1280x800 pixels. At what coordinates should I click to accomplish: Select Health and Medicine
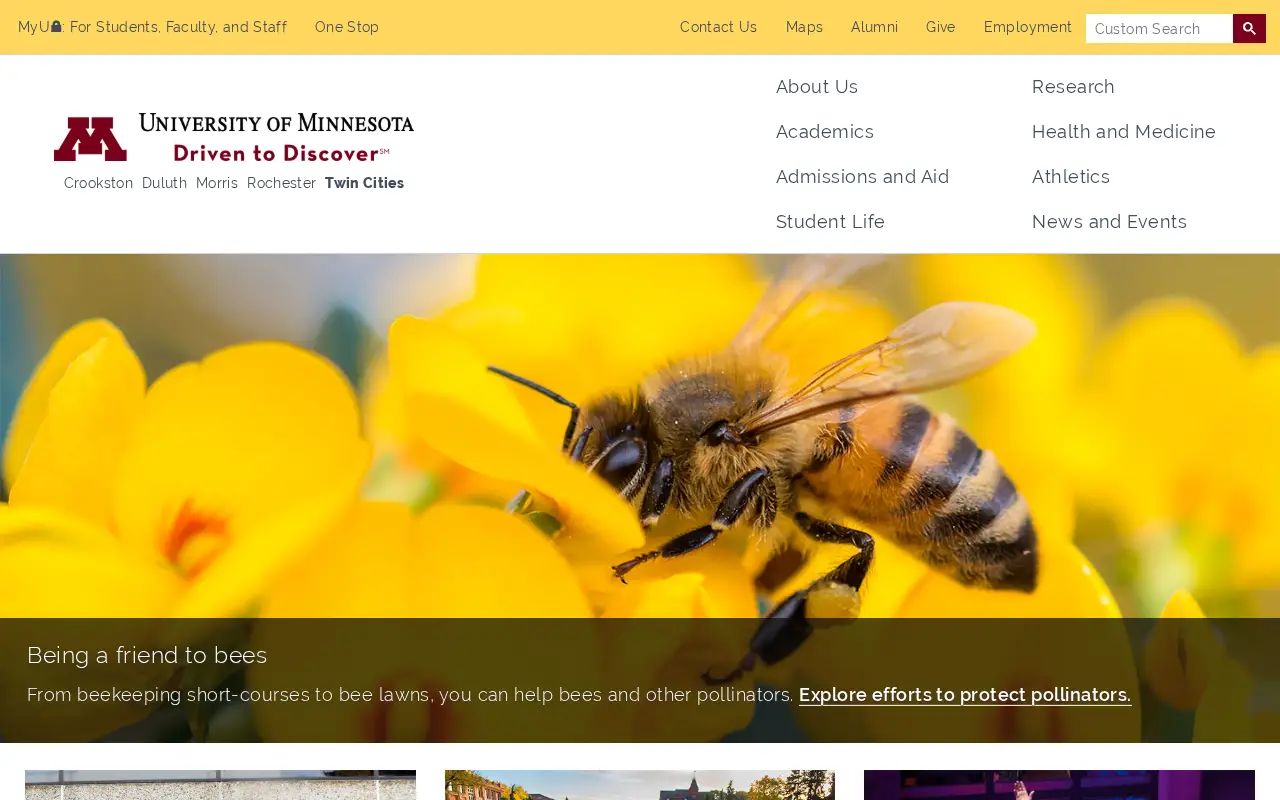(1124, 132)
